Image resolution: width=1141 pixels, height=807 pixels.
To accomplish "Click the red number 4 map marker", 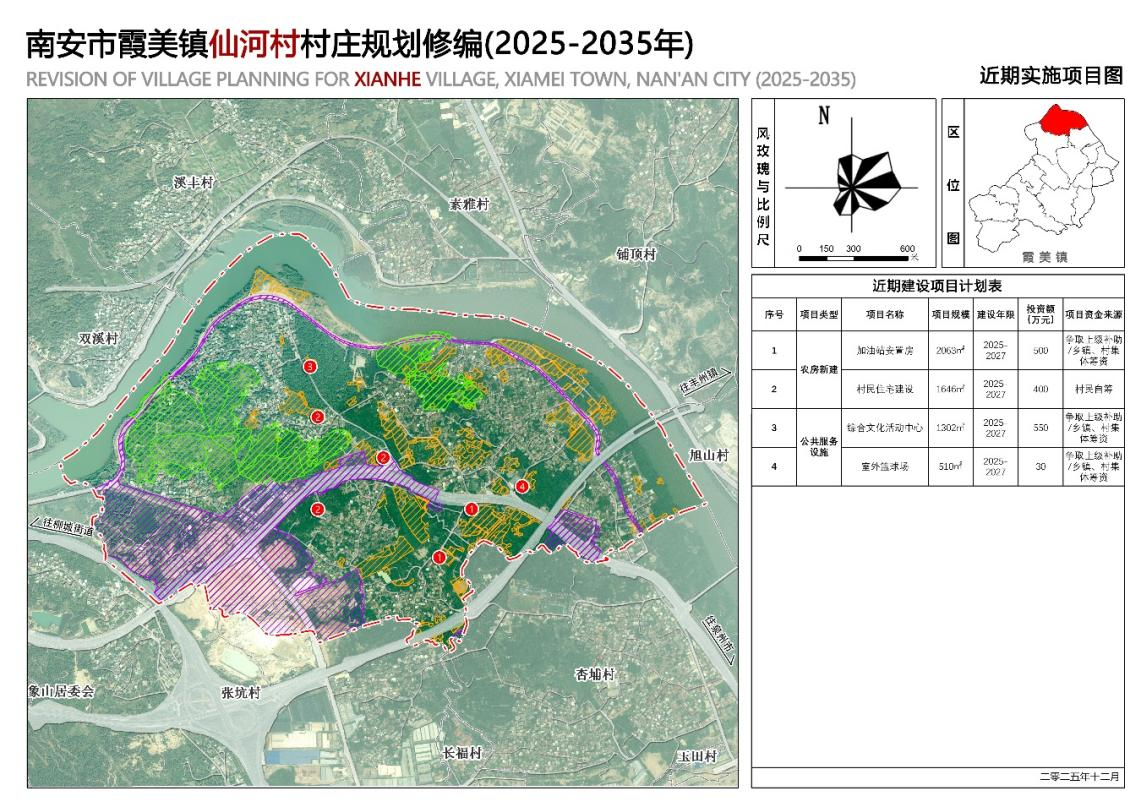I will pyautogui.click(x=521, y=486).
